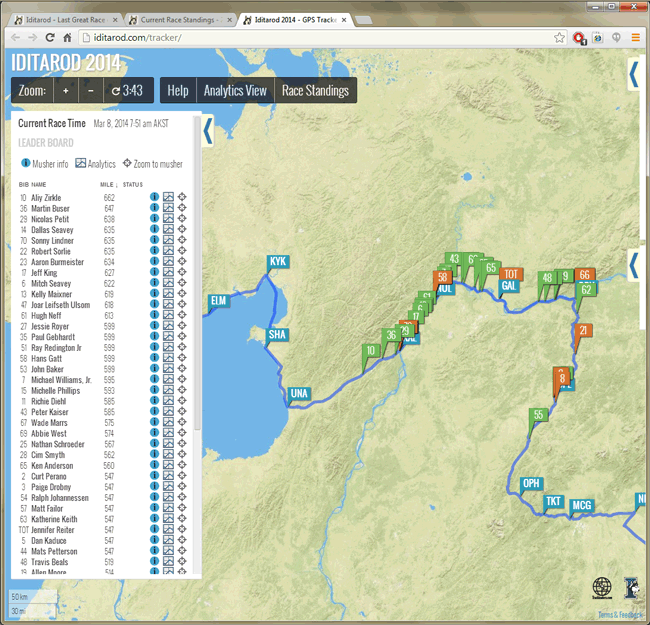The width and height of the screenshot is (650, 625).
Task: Sort leaderboard by MILE column
Action: click(x=109, y=184)
